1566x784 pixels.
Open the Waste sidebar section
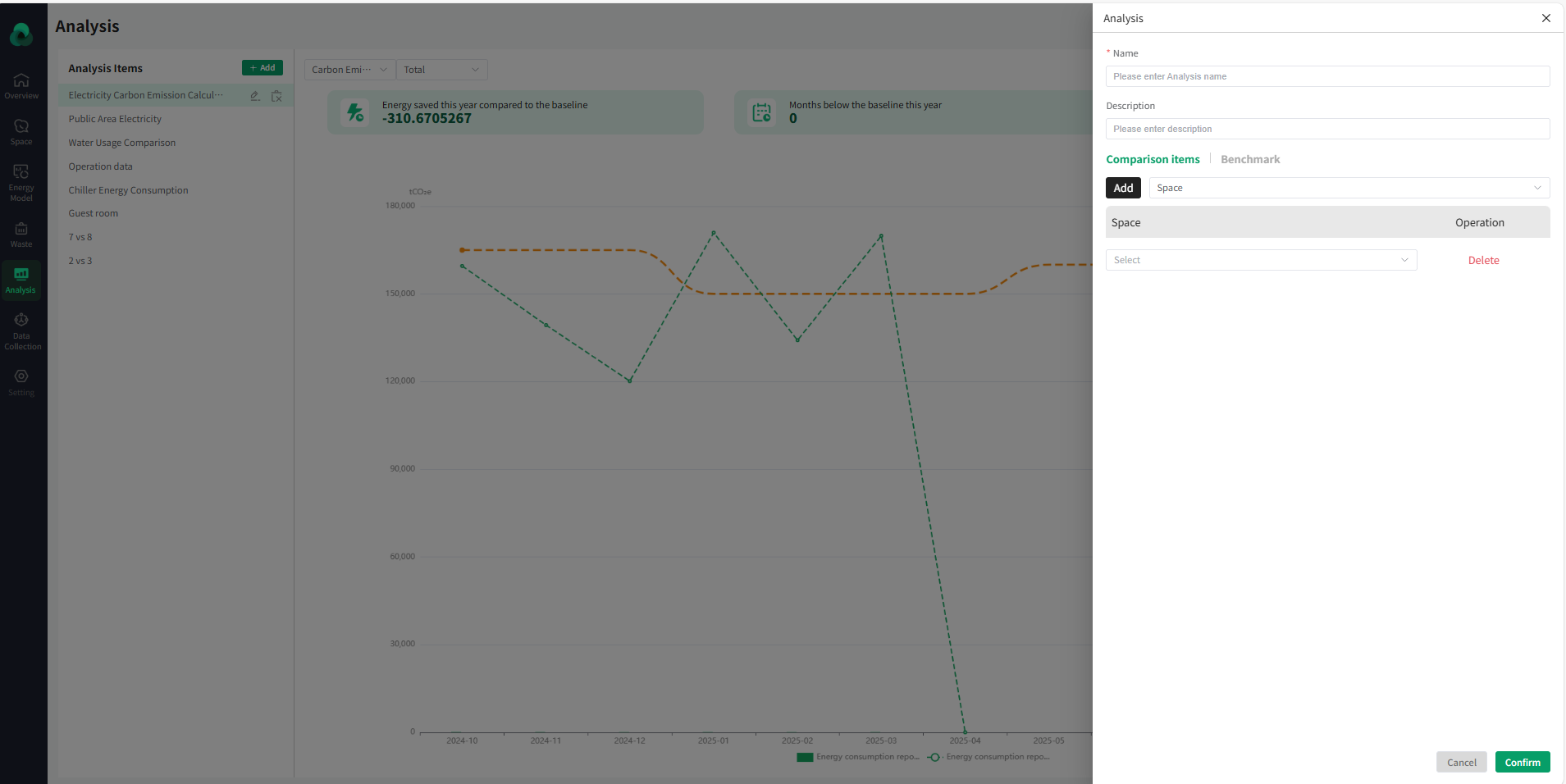(21, 234)
